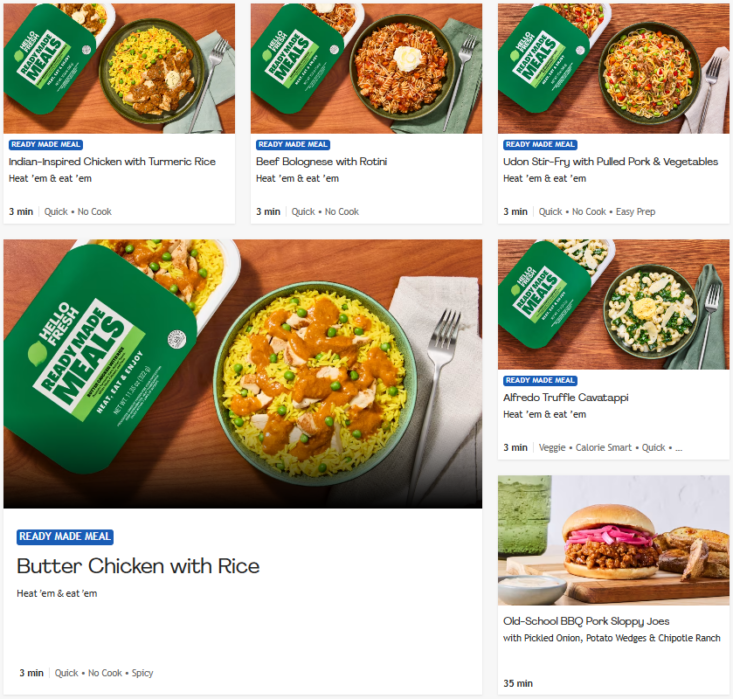Image resolution: width=733 pixels, height=699 pixels.
Task: Open the Indian-Inspired Chicken with Turmeric Rice photo
Action: pyautogui.click(x=119, y=68)
